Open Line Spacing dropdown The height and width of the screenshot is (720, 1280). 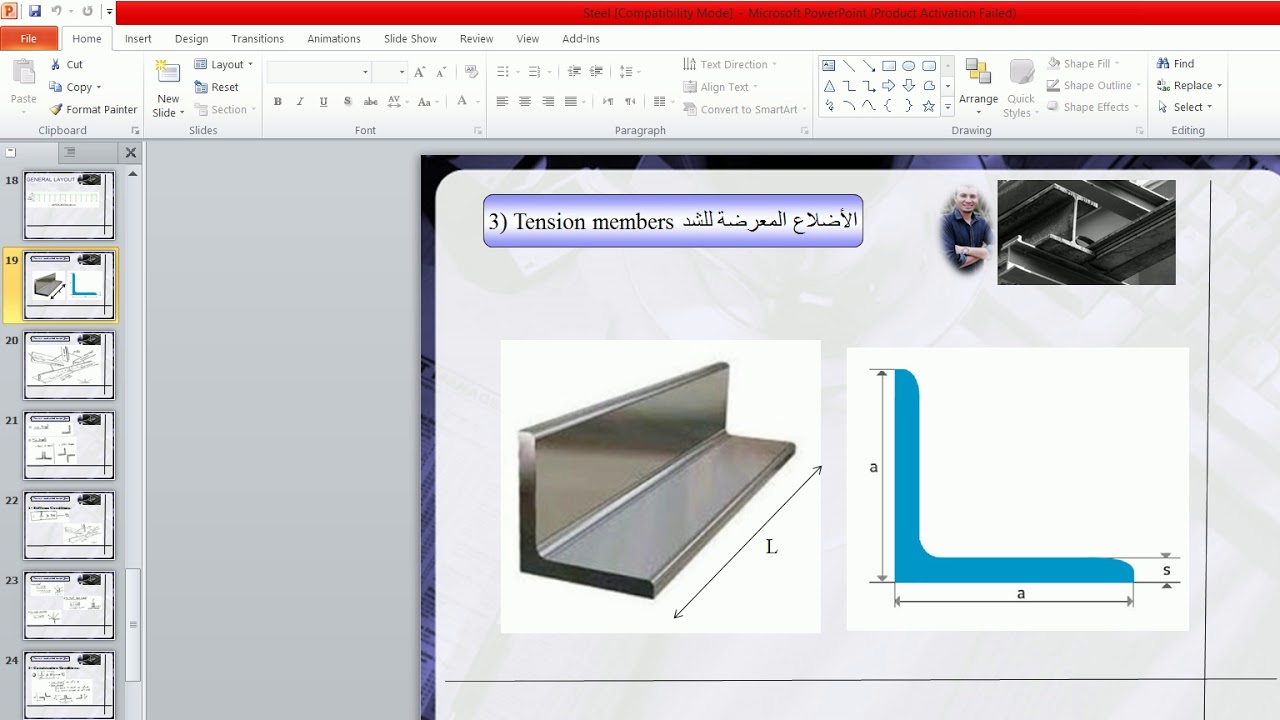coord(629,72)
